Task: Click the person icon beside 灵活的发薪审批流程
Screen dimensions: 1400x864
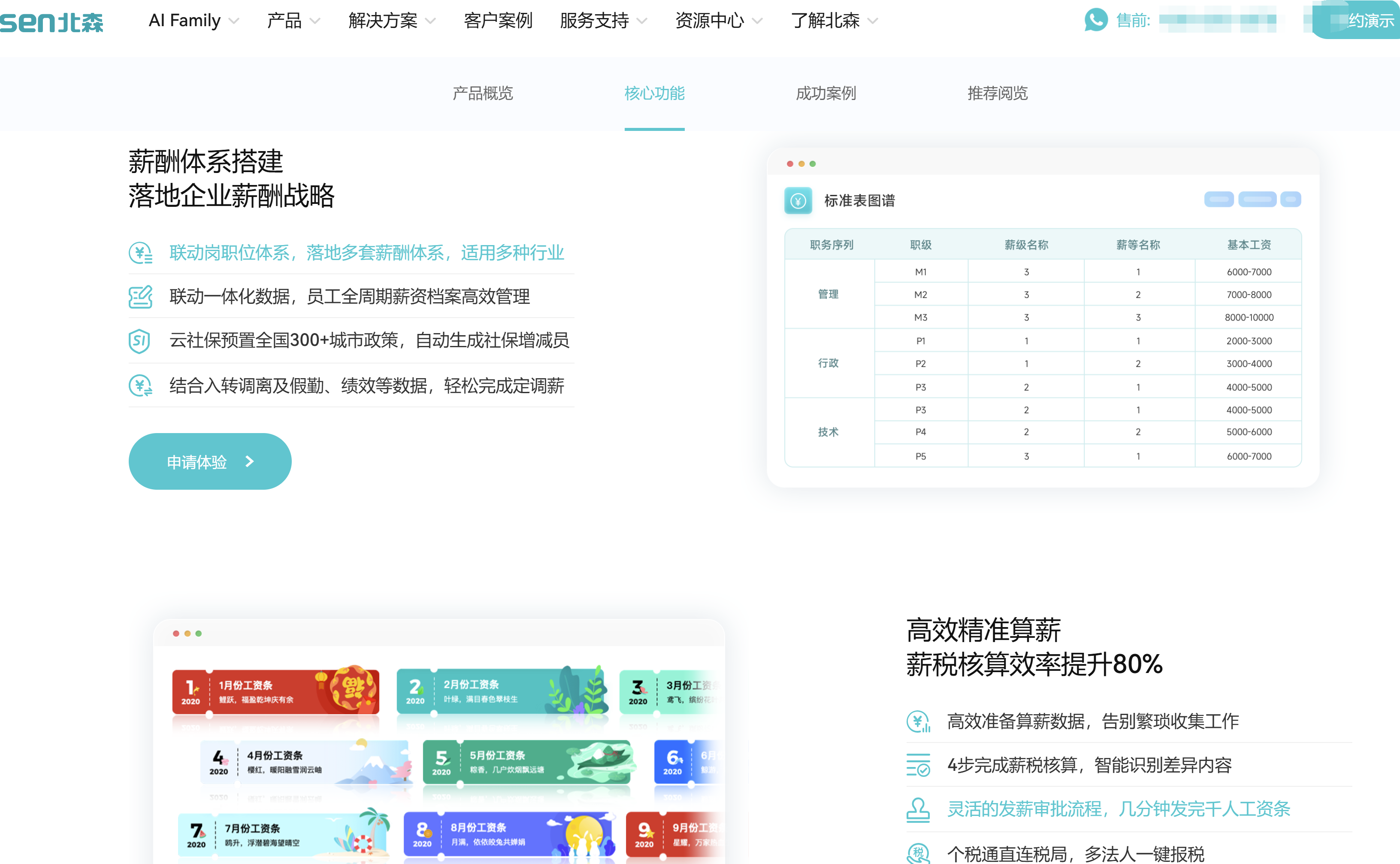Action: pos(918,809)
